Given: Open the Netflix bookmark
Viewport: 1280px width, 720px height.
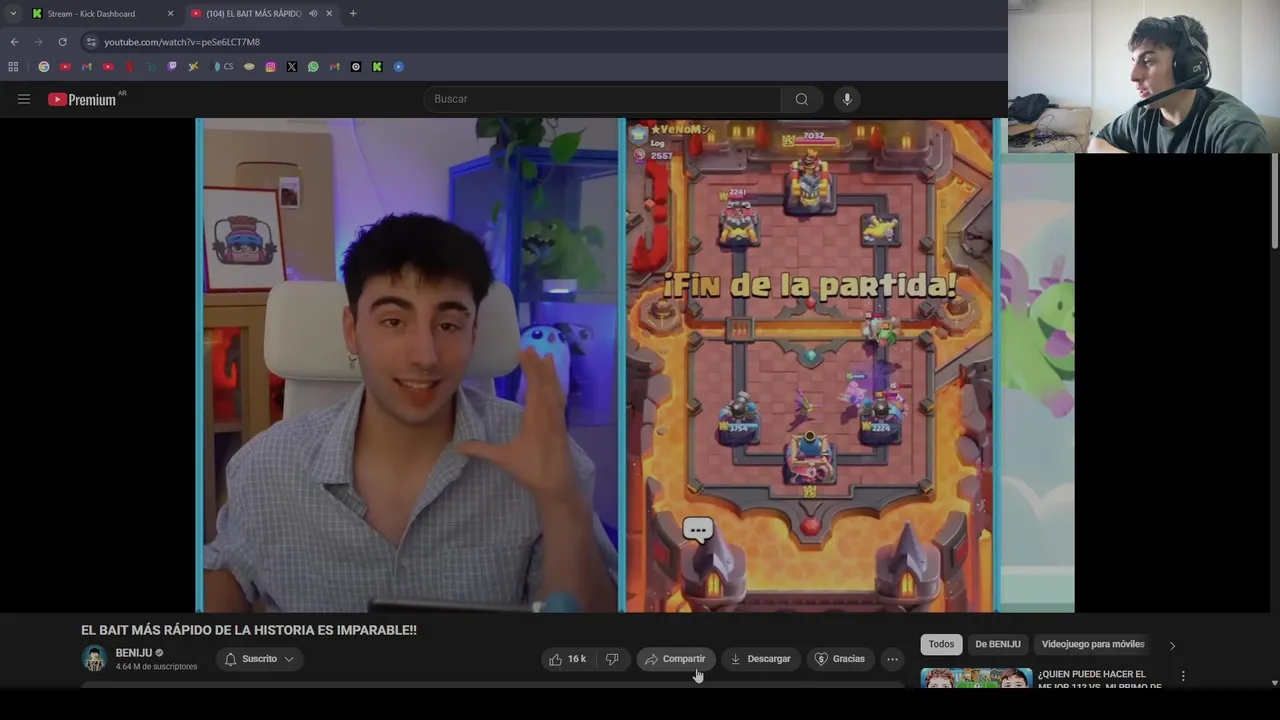Looking at the screenshot, I should click(x=129, y=67).
